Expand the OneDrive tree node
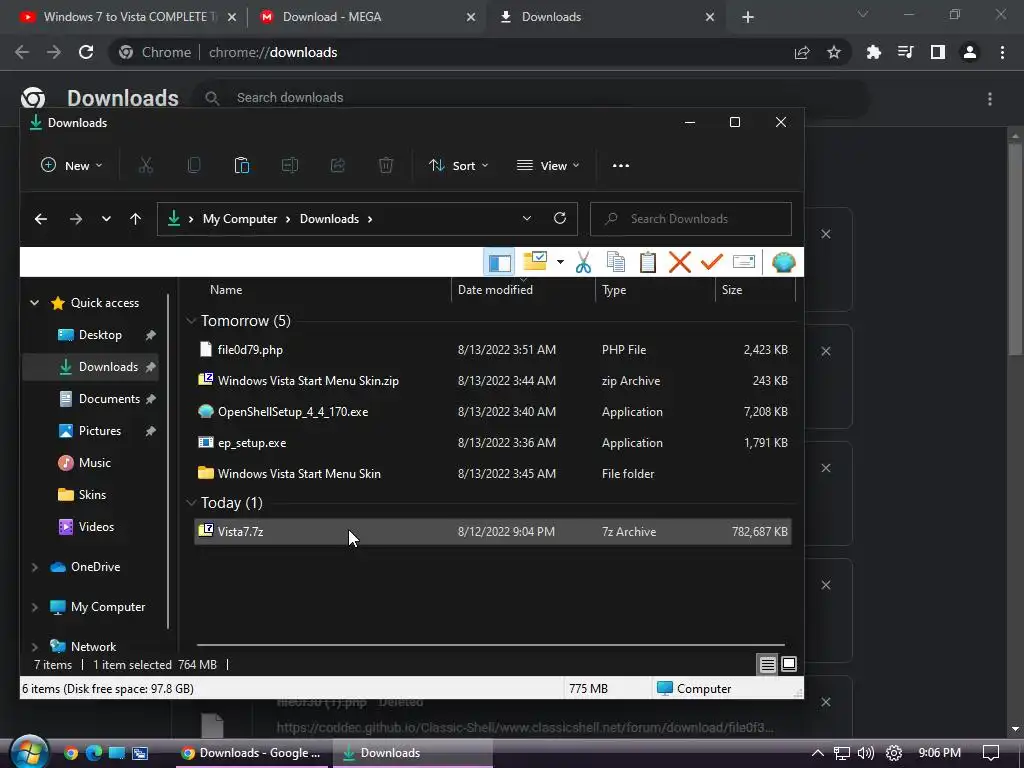 pyautogui.click(x=35, y=568)
